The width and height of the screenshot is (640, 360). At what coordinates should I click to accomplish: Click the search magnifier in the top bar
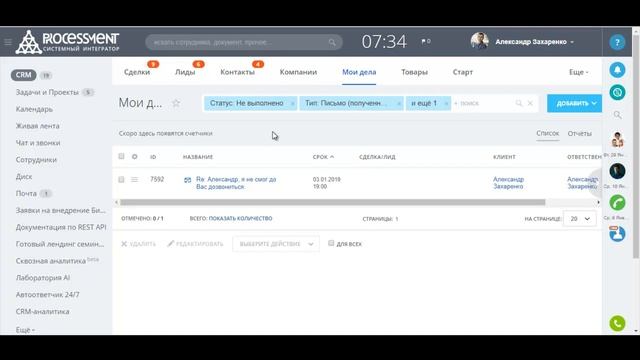pos(332,42)
